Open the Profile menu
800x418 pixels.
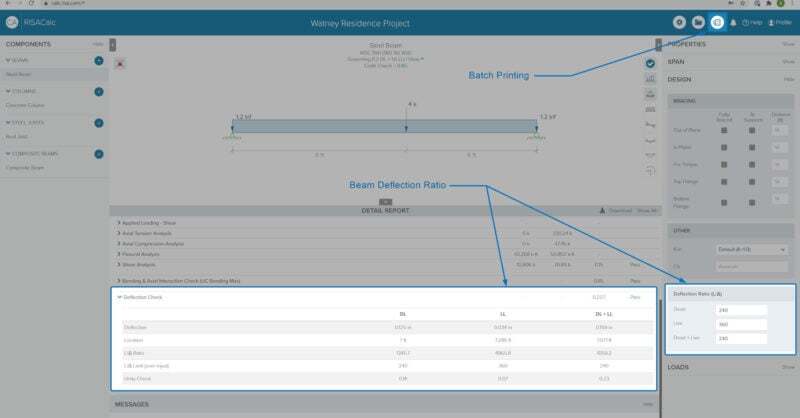tap(779, 21)
